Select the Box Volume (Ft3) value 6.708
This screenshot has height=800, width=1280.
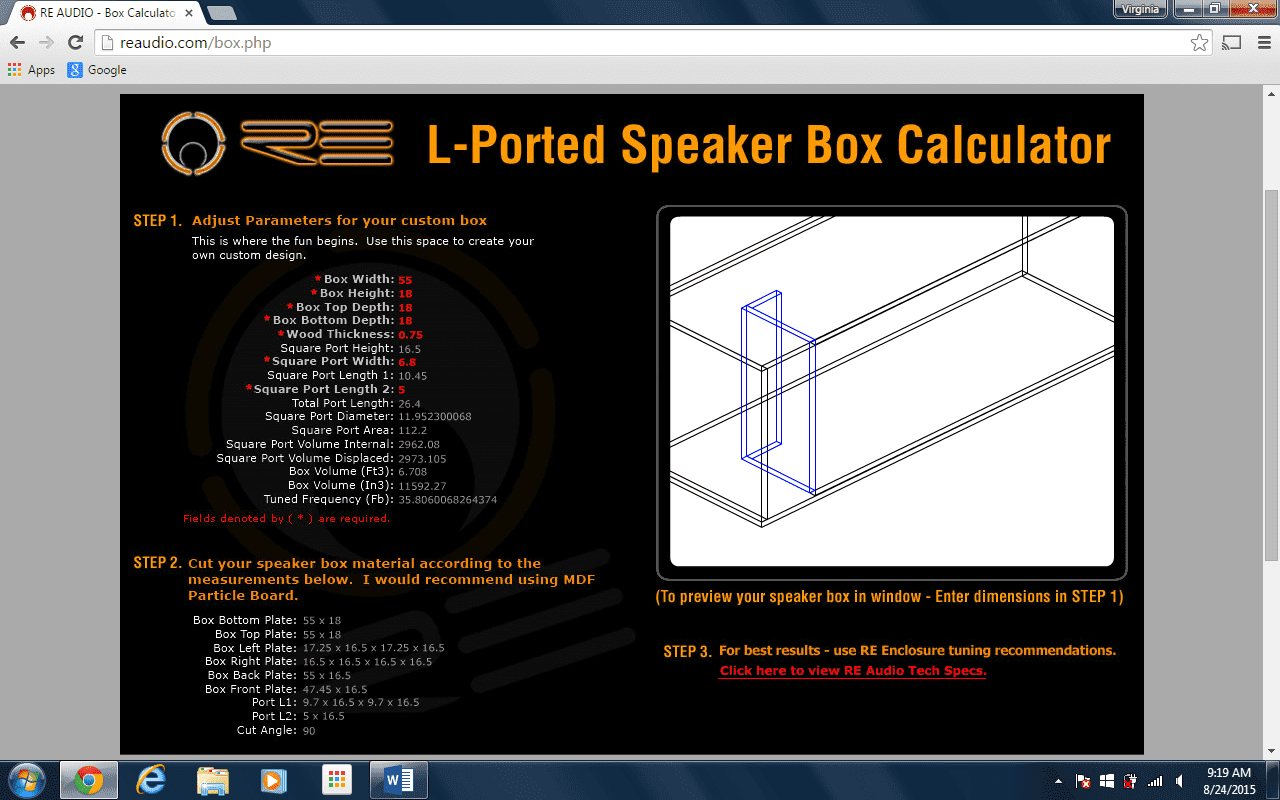[x=413, y=472]
